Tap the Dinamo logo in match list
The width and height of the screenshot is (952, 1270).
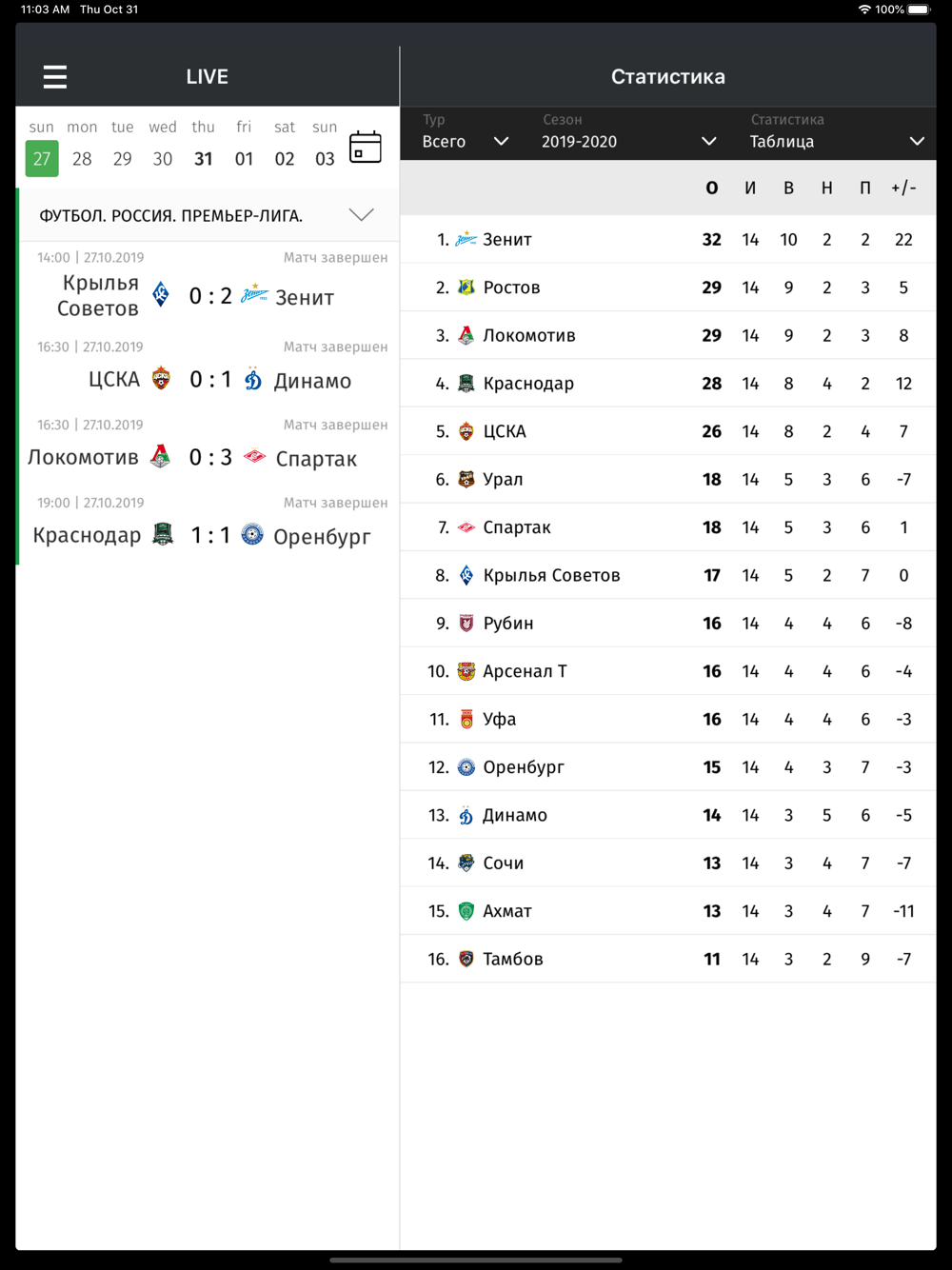(x=253, y=379)
